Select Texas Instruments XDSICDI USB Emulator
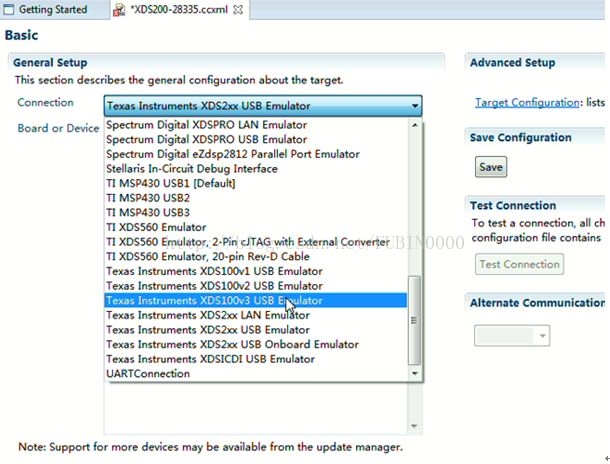This screenshot has width=610, height=464. (256, 359)
